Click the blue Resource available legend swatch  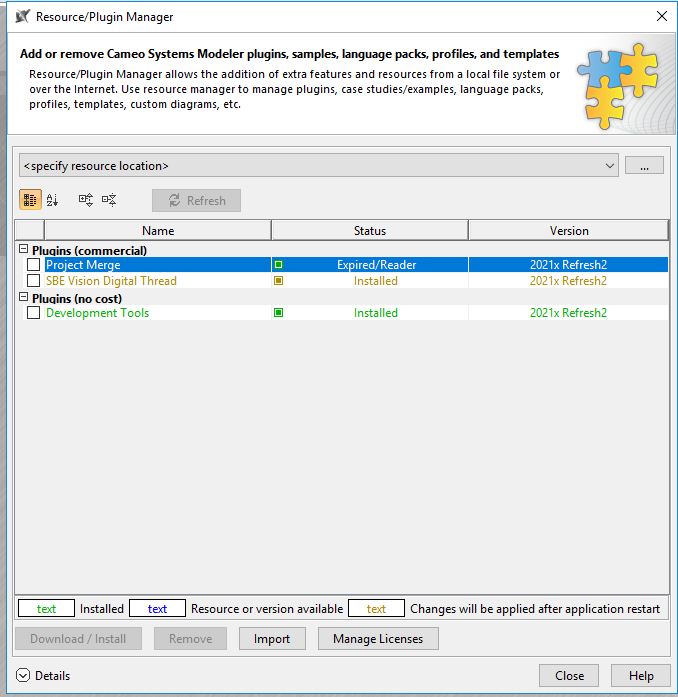[x=157, y=609]
